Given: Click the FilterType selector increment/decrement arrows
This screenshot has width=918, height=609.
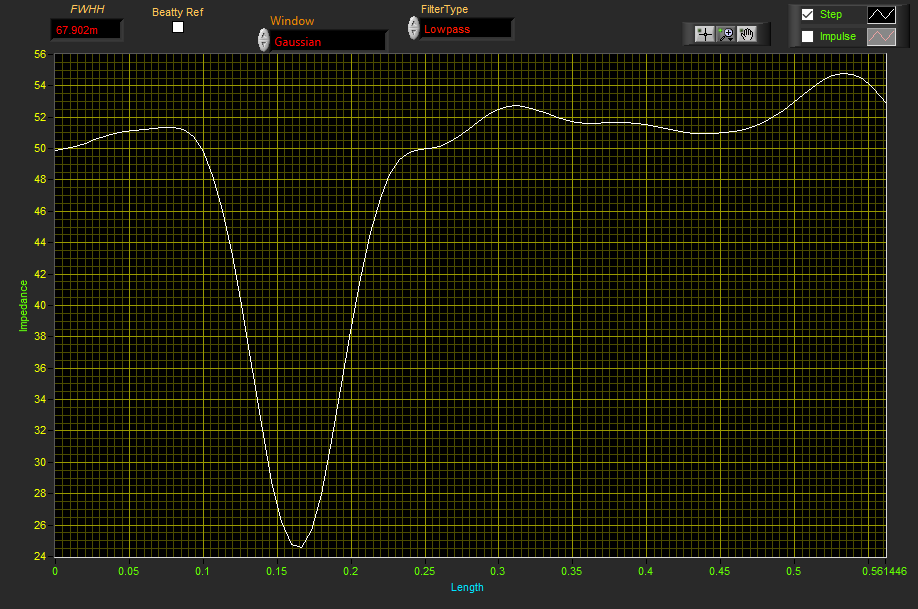Looking at the screenshot, I should (413, 28).
